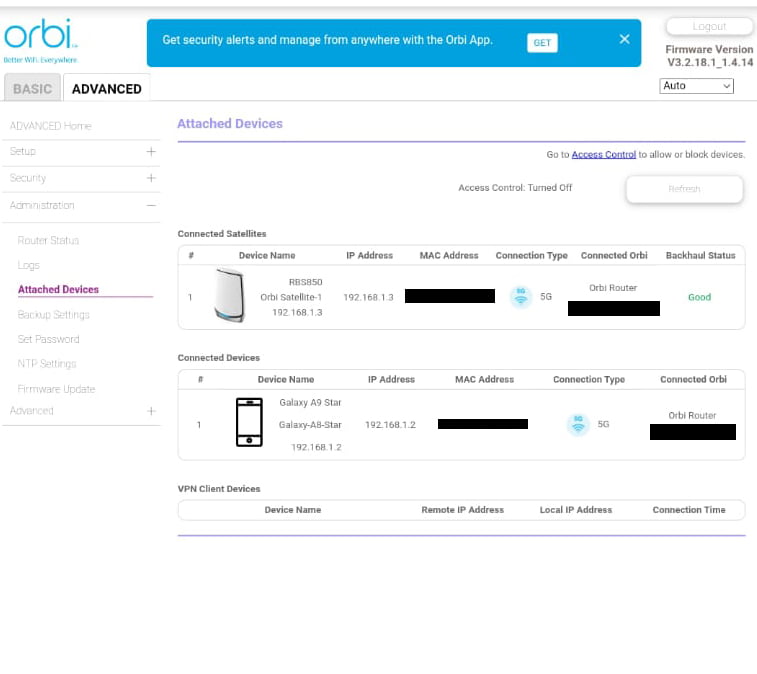Click the Orbi logo

[x=41, y=40]
